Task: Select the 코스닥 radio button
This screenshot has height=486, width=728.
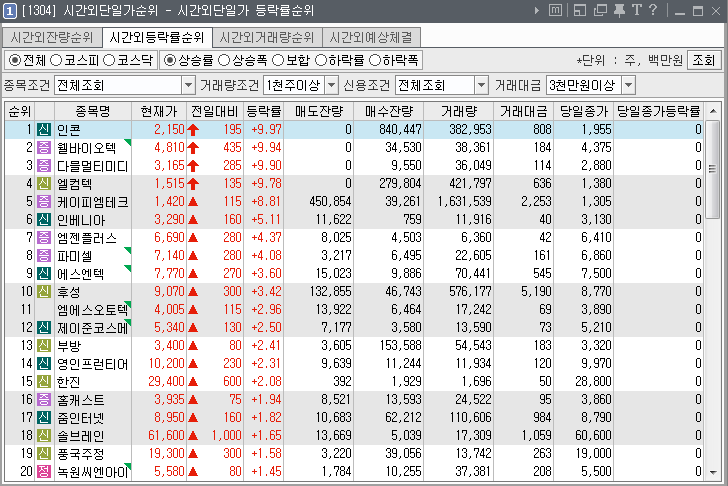Action: (109, 60)
